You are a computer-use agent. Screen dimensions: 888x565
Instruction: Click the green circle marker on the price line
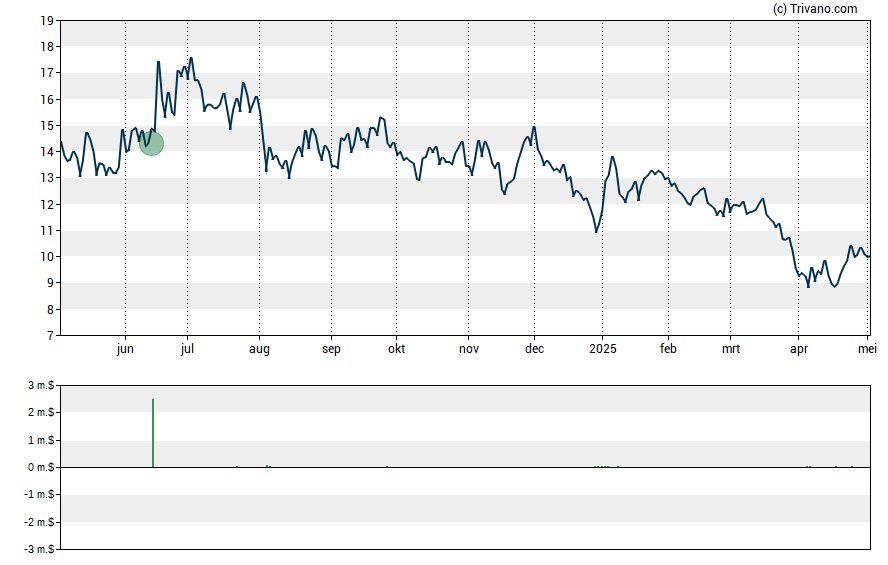(x=151, y=143)
